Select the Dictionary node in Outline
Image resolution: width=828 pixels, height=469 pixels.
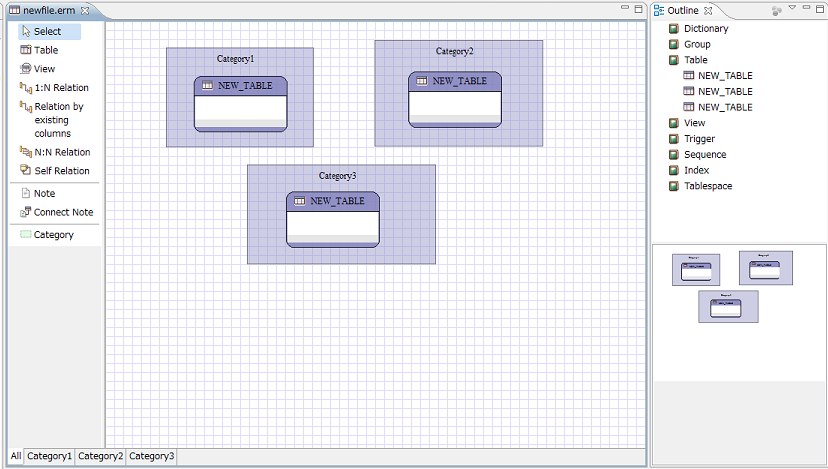[x=705, y=29]
